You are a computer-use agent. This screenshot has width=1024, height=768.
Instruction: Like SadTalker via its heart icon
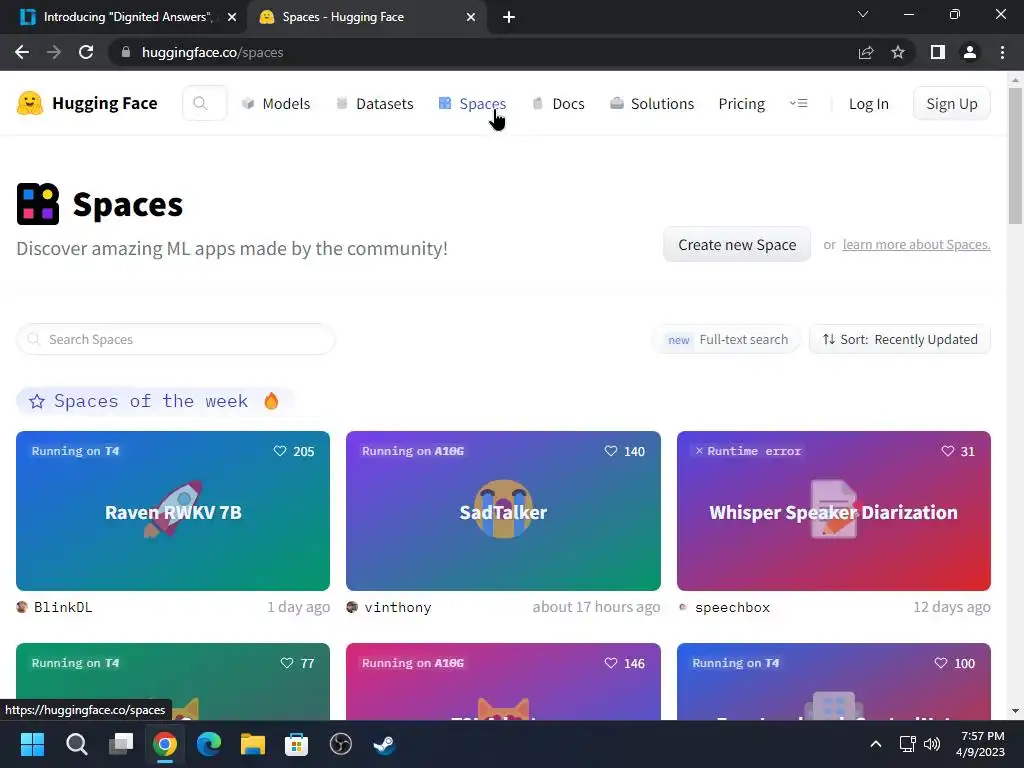tap(611, 451)
